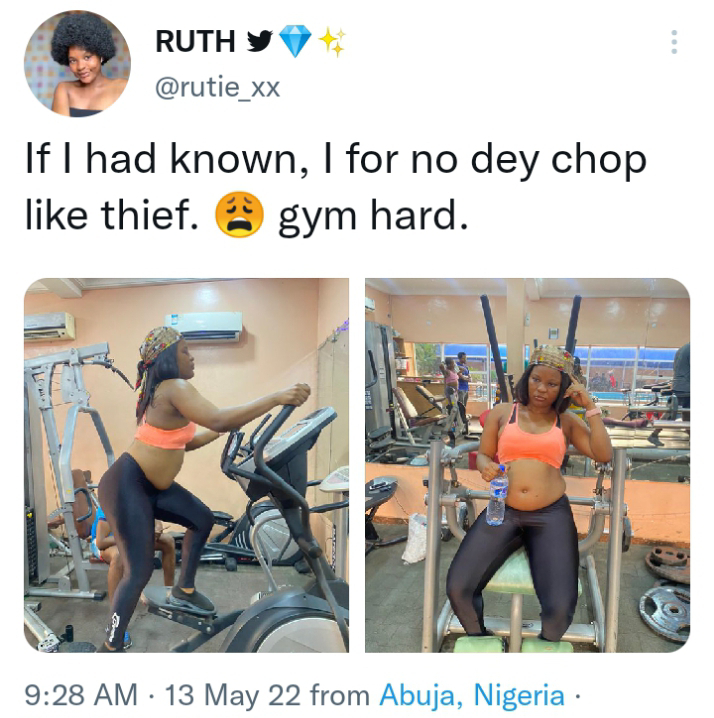Image resolution: width=714 pixels, height=718 pixels.
Task: Click the blue diamond emoji beside the name
Action: 295,41
